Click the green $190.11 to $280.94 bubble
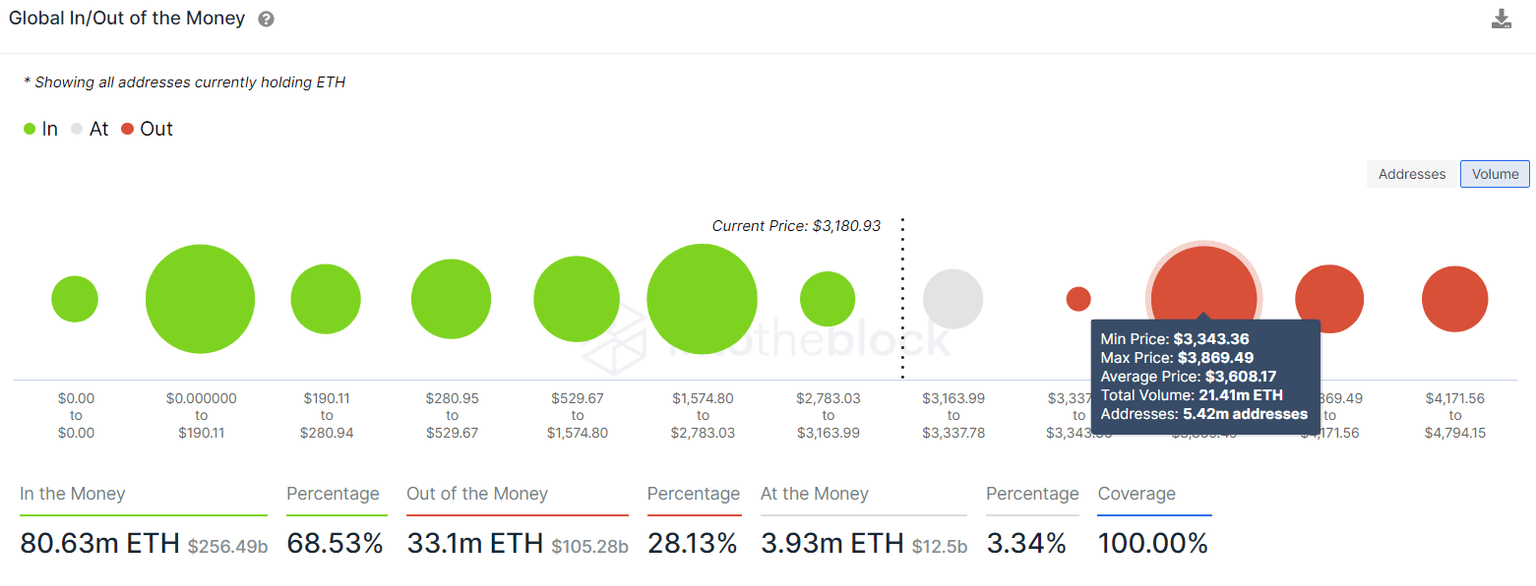 click(x=326, y=299)
